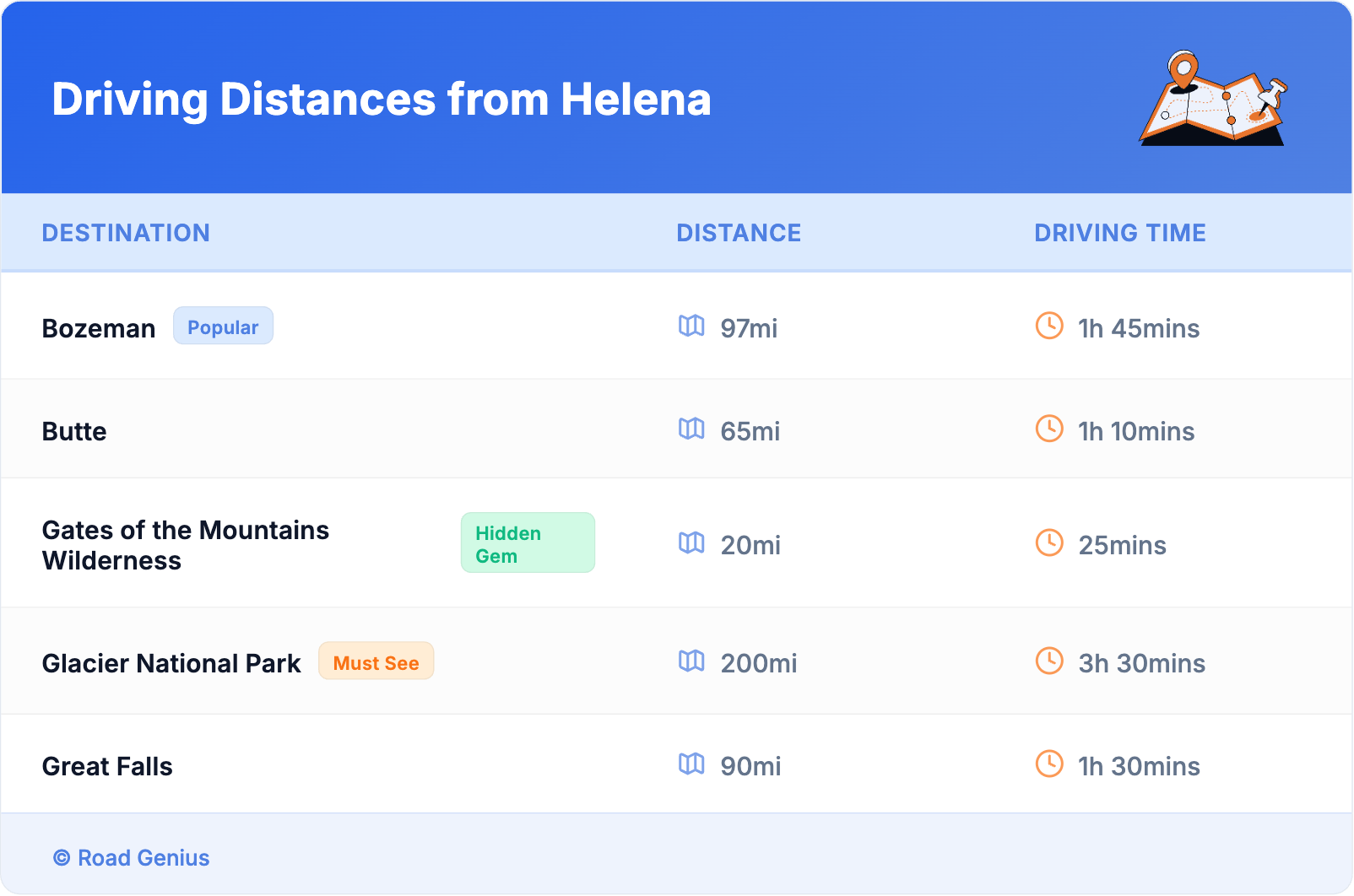The image size is (1354, 896).
Task: Click the DISTANCE column header
Action: [739, 233]
